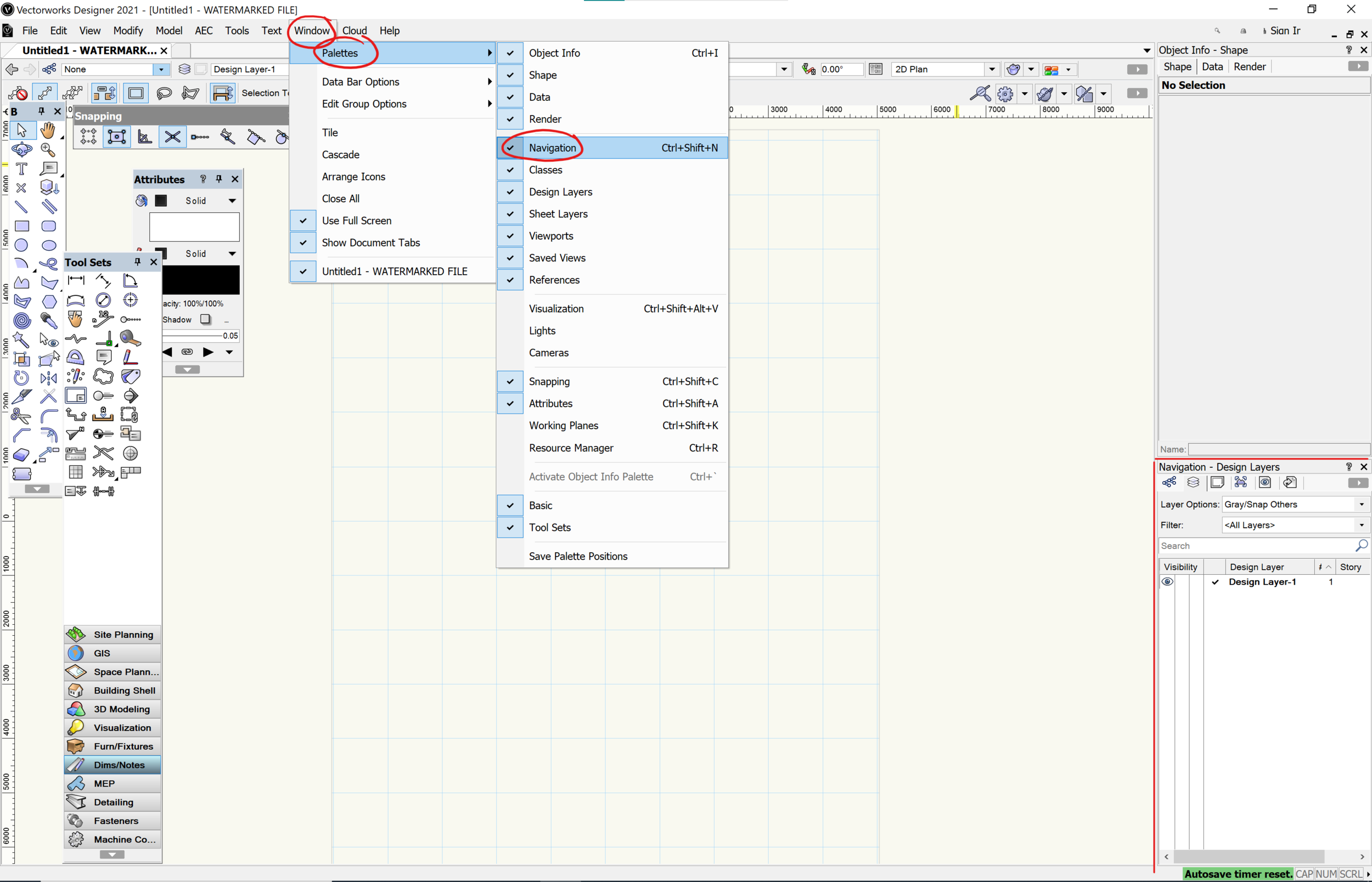Image resolution: width=1372 pixels, height=882 pixels.
Task: Click the Name field in Object Info
Action: (1279, 450)
